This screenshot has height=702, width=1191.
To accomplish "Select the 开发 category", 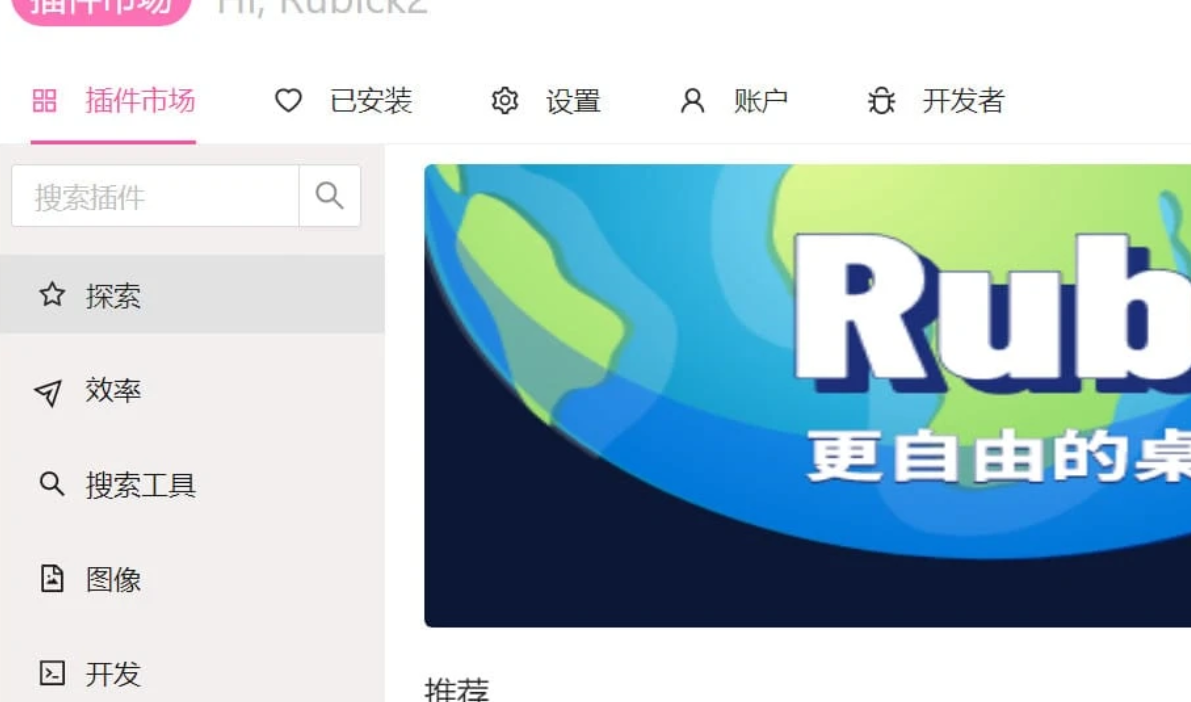I will tap(192, 673).
